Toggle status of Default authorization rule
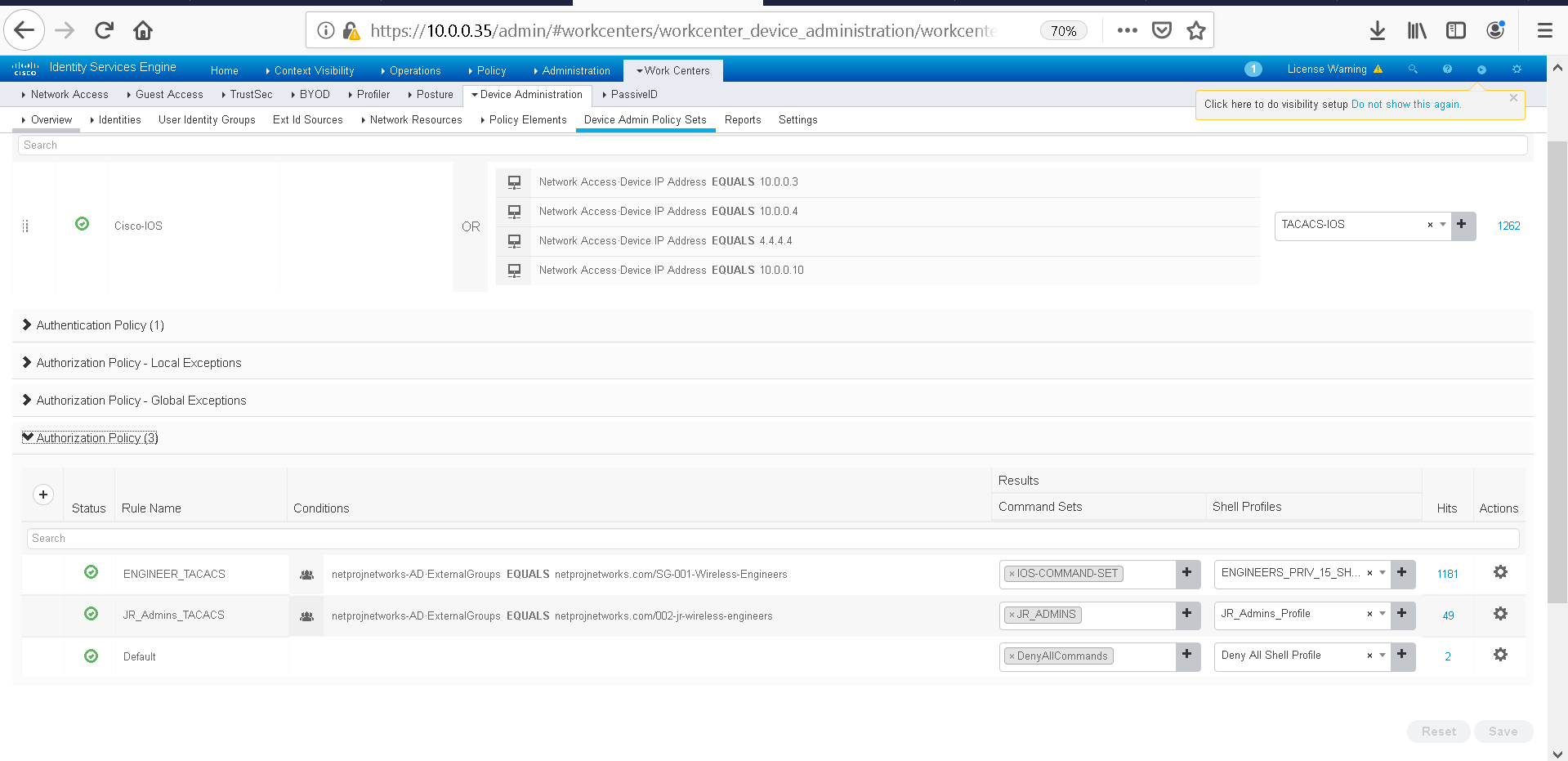 [x=92, y=656]
